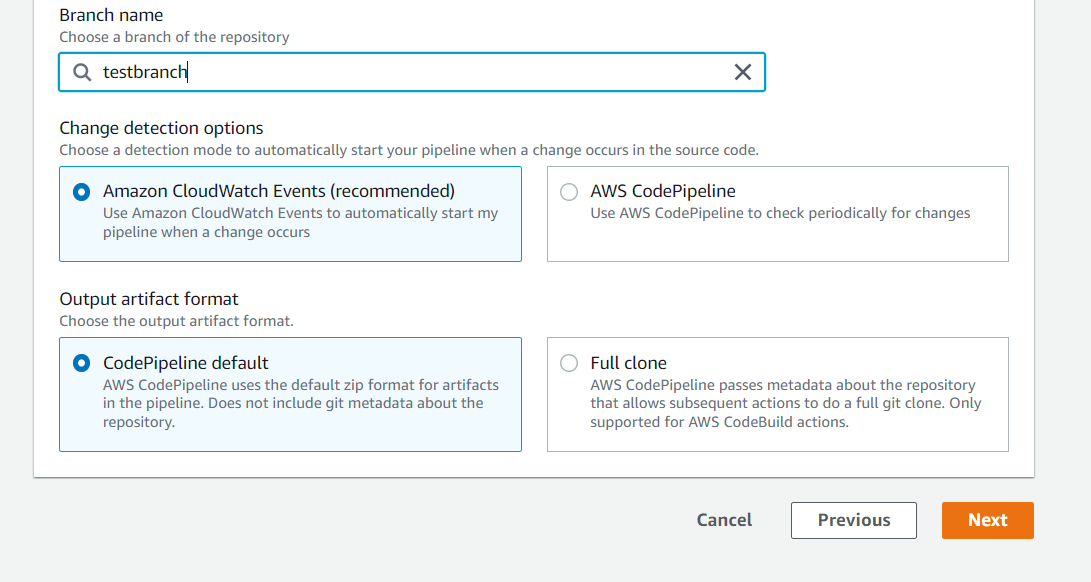The height and width of the screenshot is (582, 1091).
Task: Choose the CodePipeline default radio button
Action: 81,363
